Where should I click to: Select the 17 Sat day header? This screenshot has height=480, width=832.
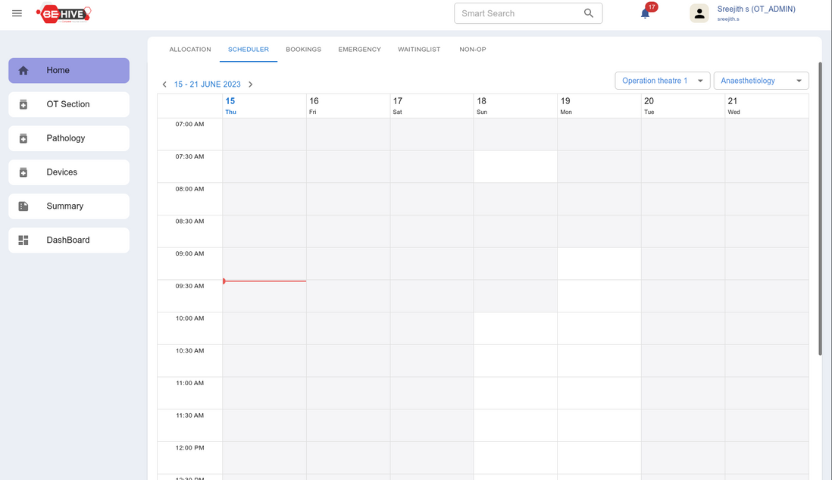(x=432, y=106)
